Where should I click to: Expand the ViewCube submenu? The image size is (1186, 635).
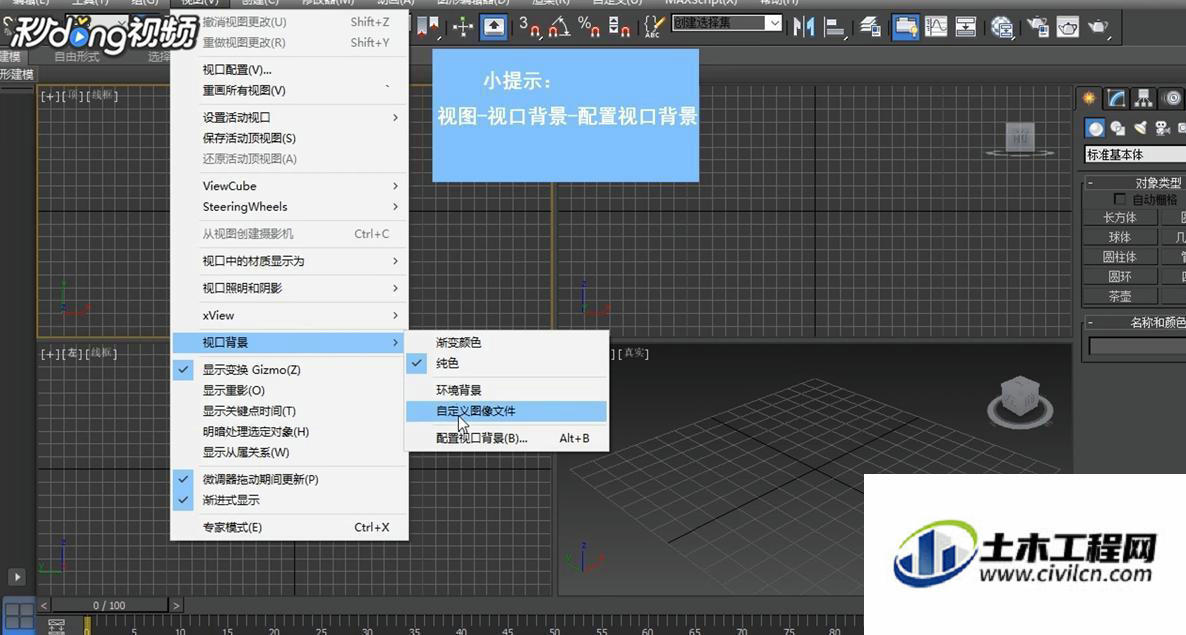click(x=290, y=186)
